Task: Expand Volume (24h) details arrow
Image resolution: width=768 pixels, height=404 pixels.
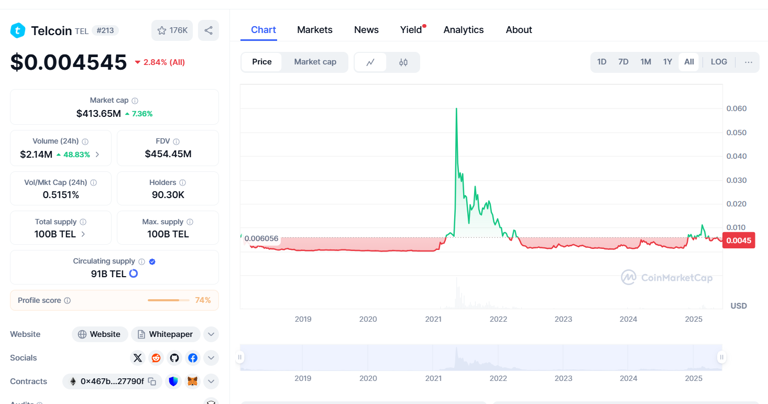Action: pyautogui.click(x=97, y=155)
